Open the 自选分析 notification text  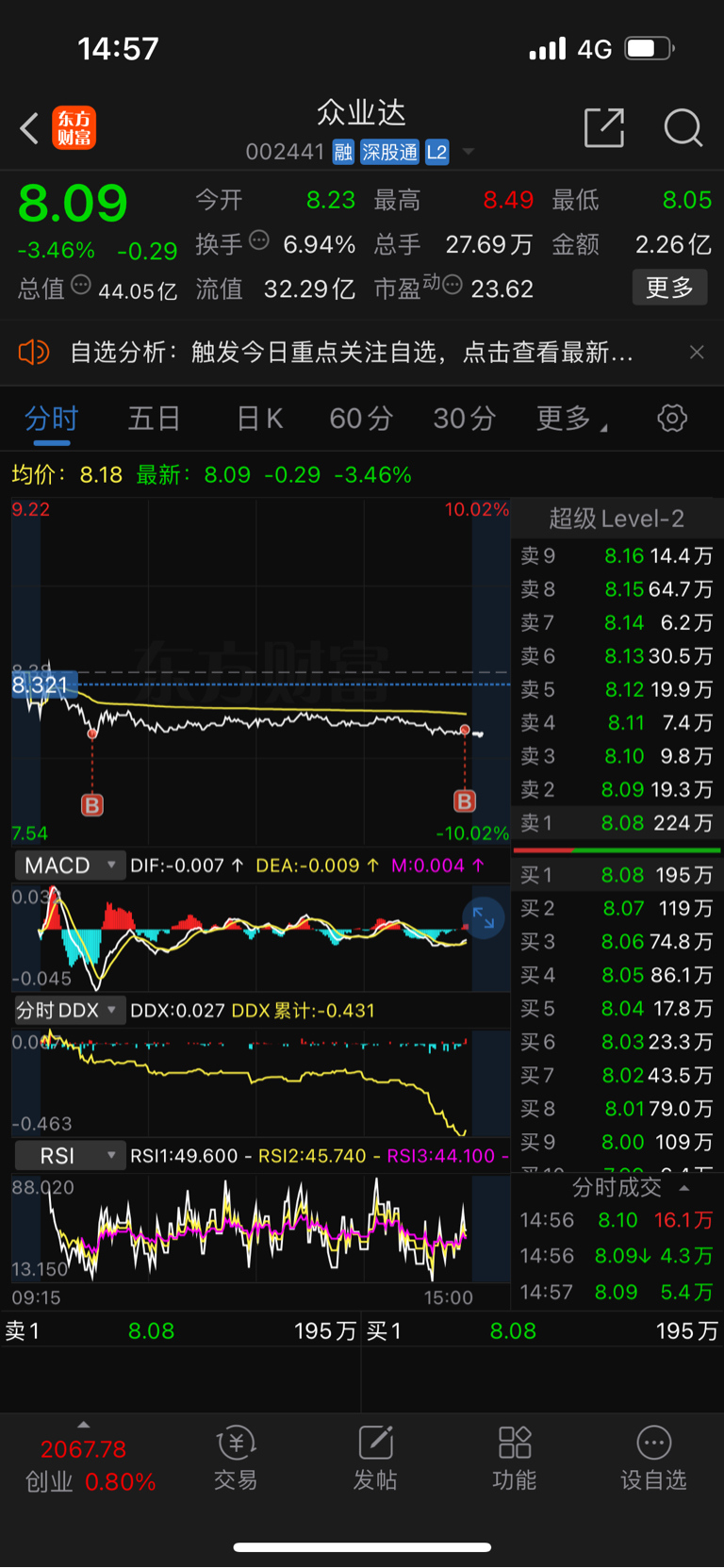pyautogui.click(x=351, y=353)
